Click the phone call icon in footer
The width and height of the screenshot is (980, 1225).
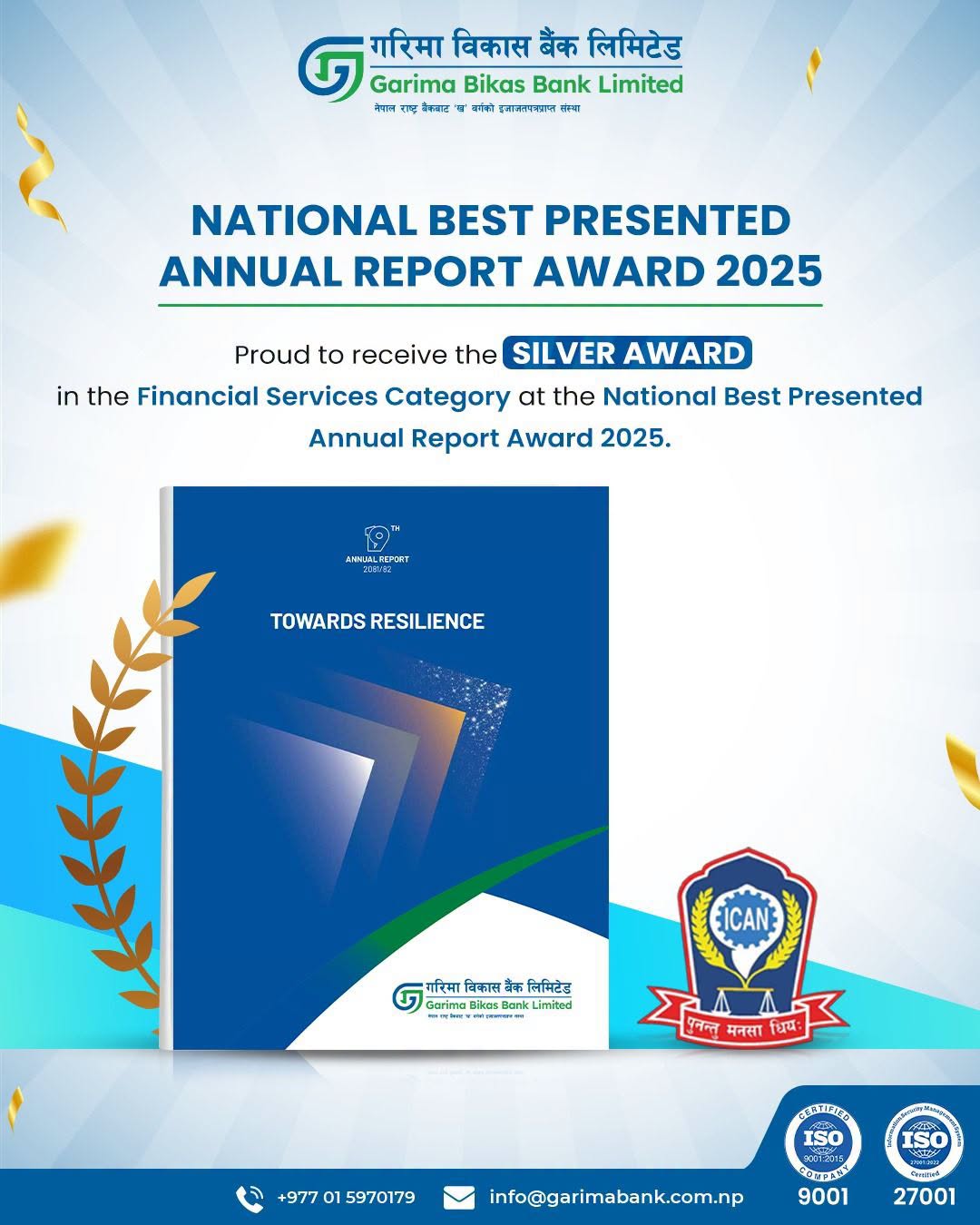(250, 1198)
